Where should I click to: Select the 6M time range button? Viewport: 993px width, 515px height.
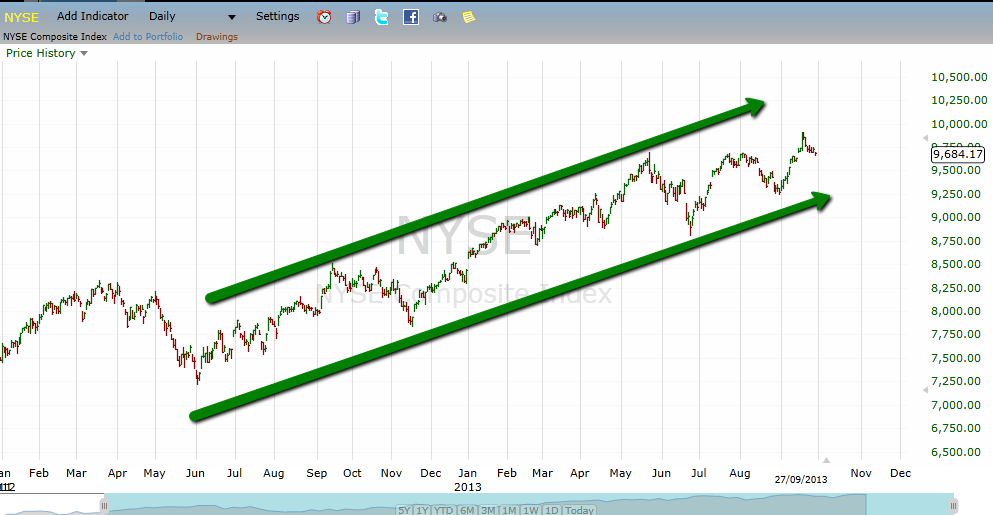(x=469, y=510)
